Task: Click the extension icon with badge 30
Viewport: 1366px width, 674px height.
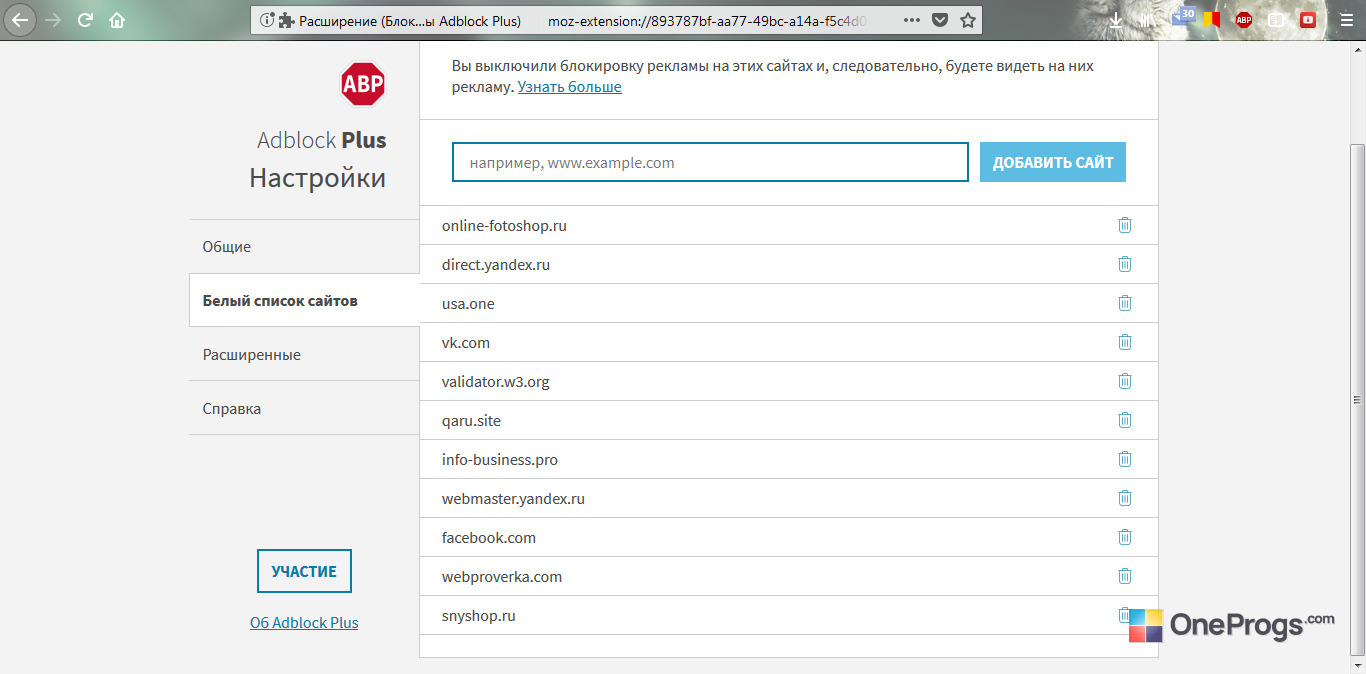Action: tap(1183, 17)
